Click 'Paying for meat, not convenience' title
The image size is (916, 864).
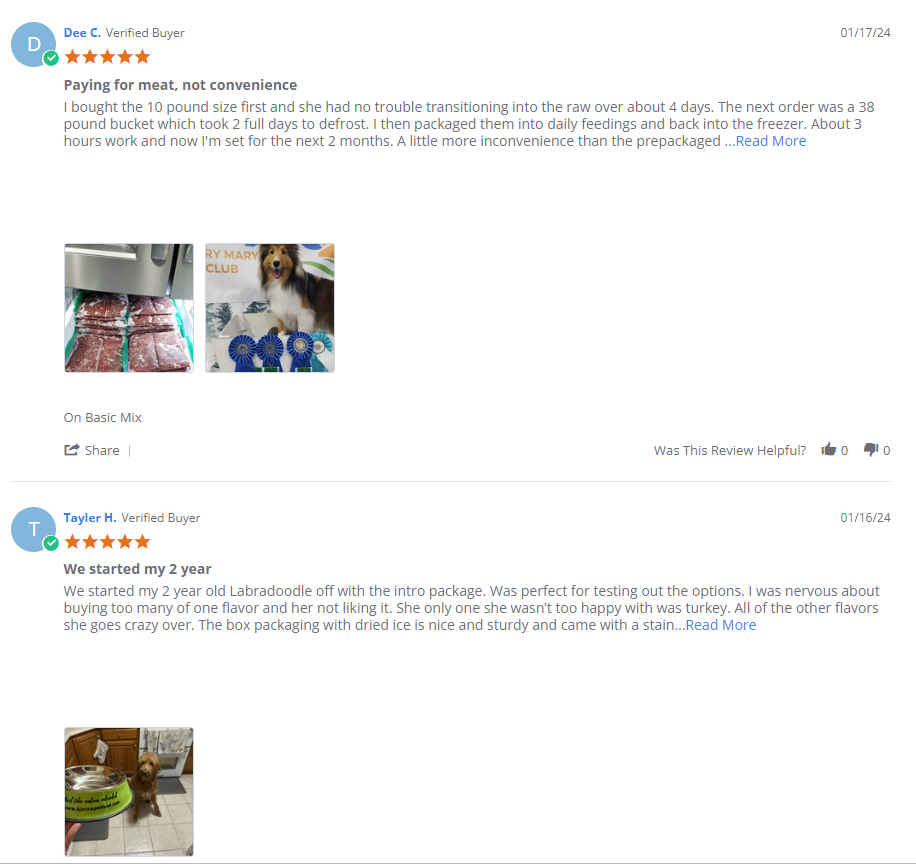pos(181,85)
